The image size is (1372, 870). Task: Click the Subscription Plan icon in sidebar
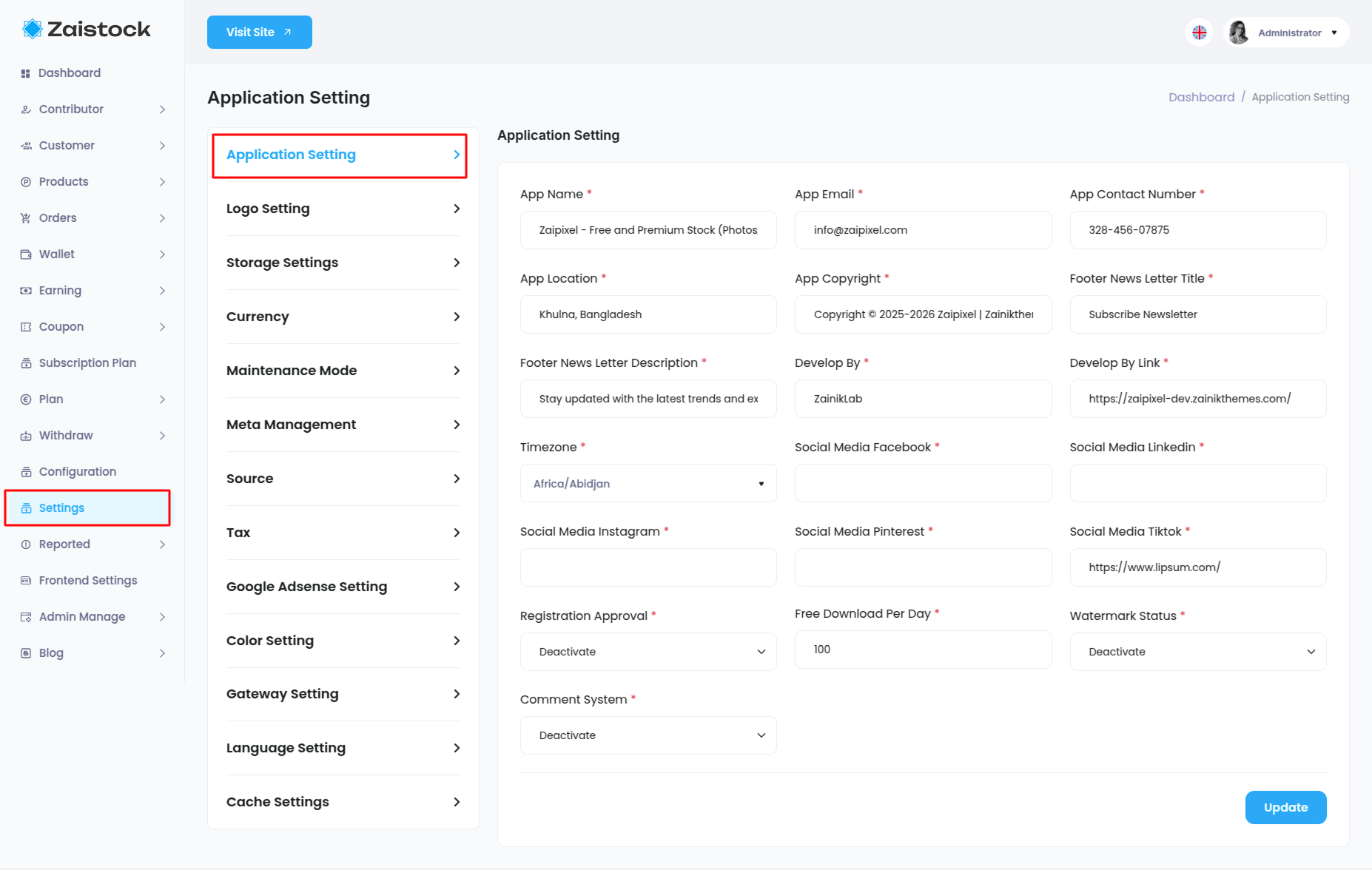[x=26, y=363]
